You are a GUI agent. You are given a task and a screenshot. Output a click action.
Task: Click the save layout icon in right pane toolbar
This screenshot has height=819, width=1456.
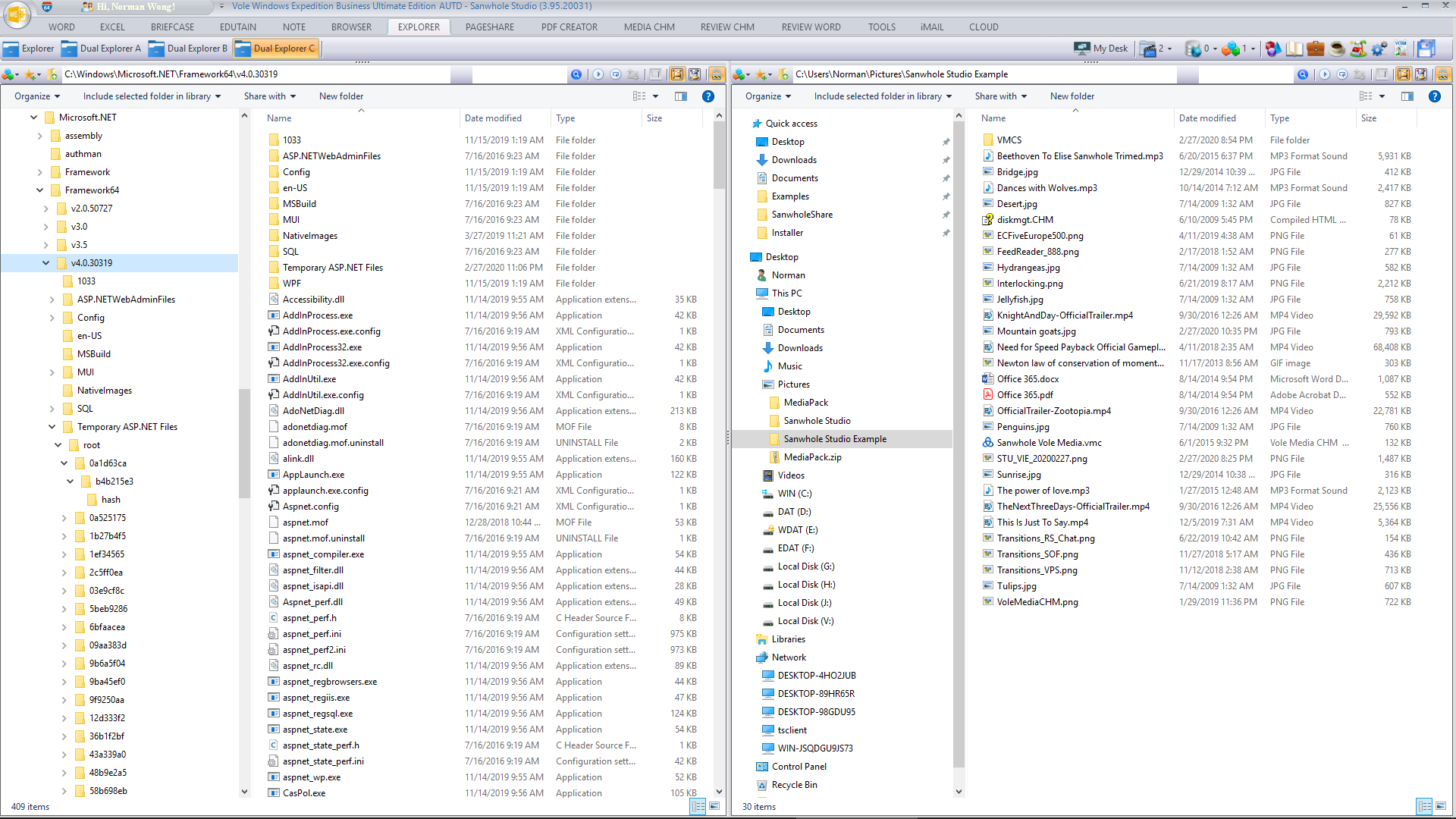pos(1421,74)
